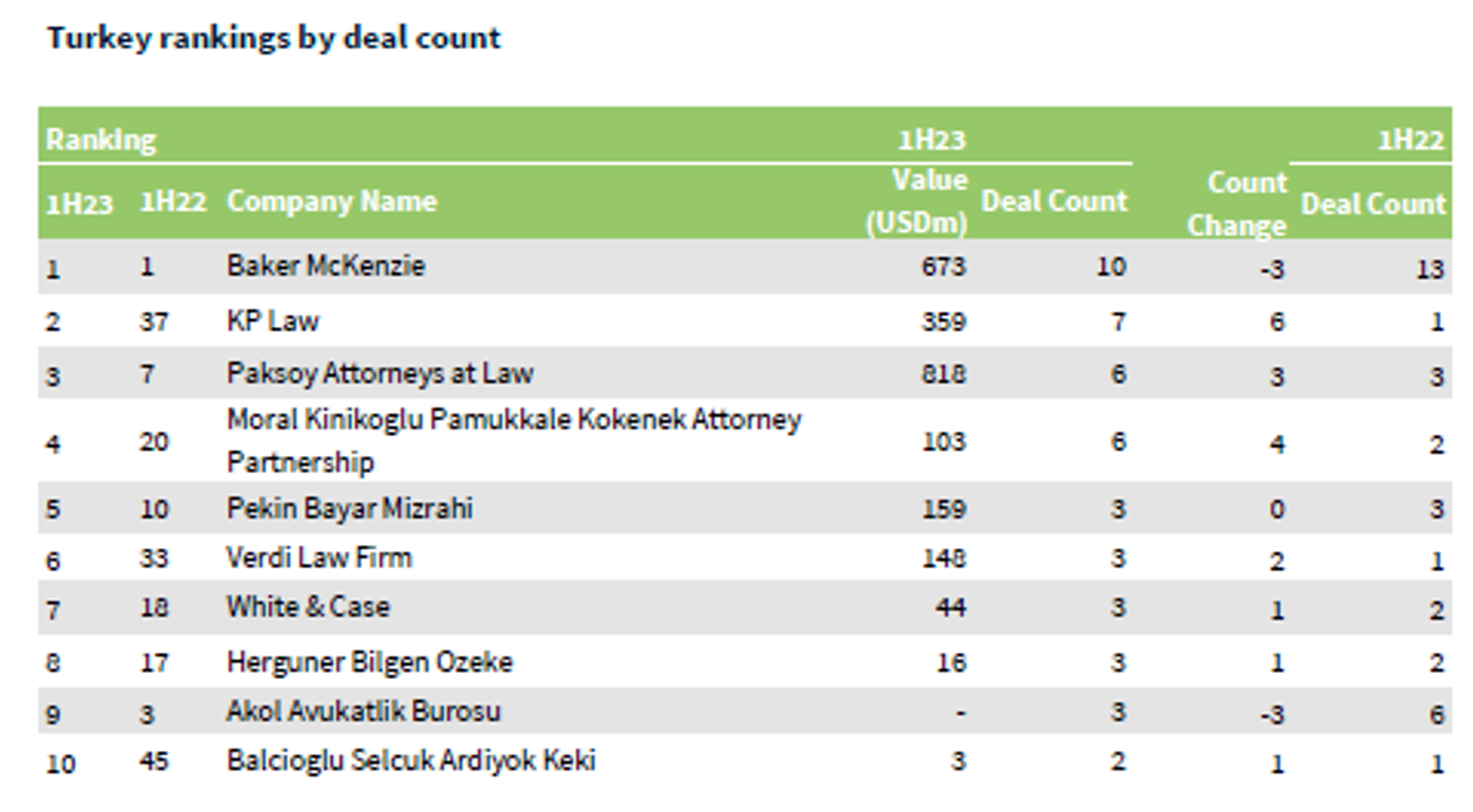Image resolution: width=1473 pixels, height=812 pixels.
Task: Select Moral Kinikoglu Pamukkale Kokenek Attorney Partnership
Action: tap(514, 440)
